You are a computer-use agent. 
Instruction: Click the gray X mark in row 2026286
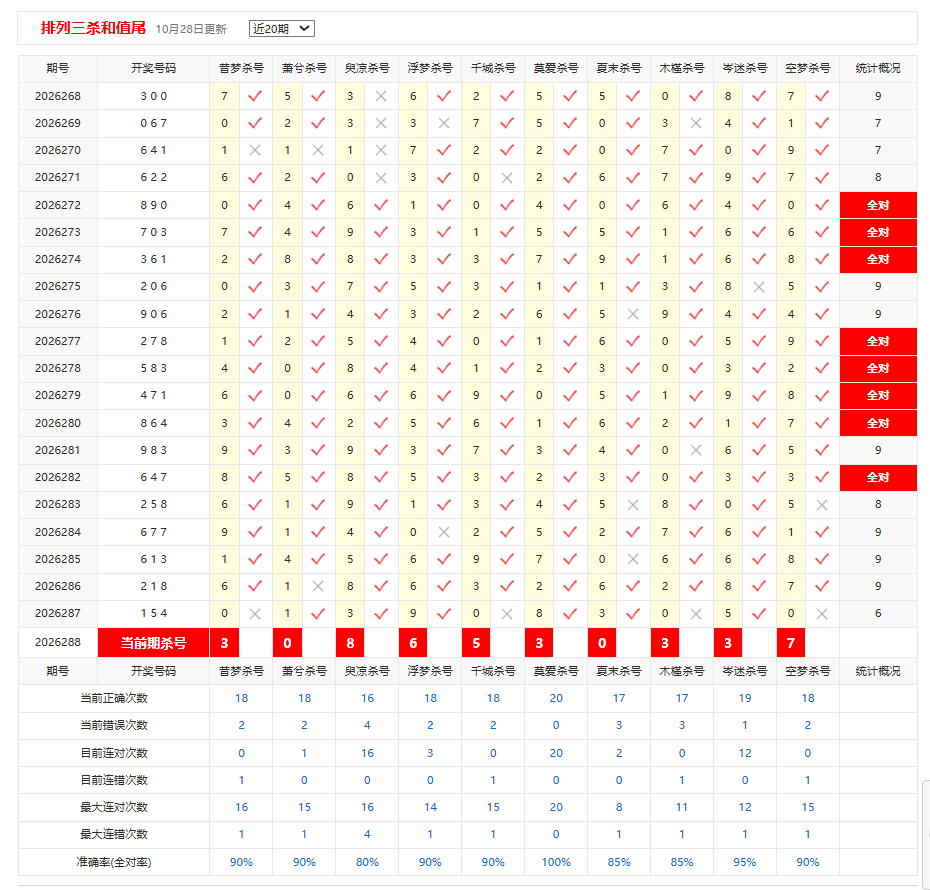coord(318,586)
